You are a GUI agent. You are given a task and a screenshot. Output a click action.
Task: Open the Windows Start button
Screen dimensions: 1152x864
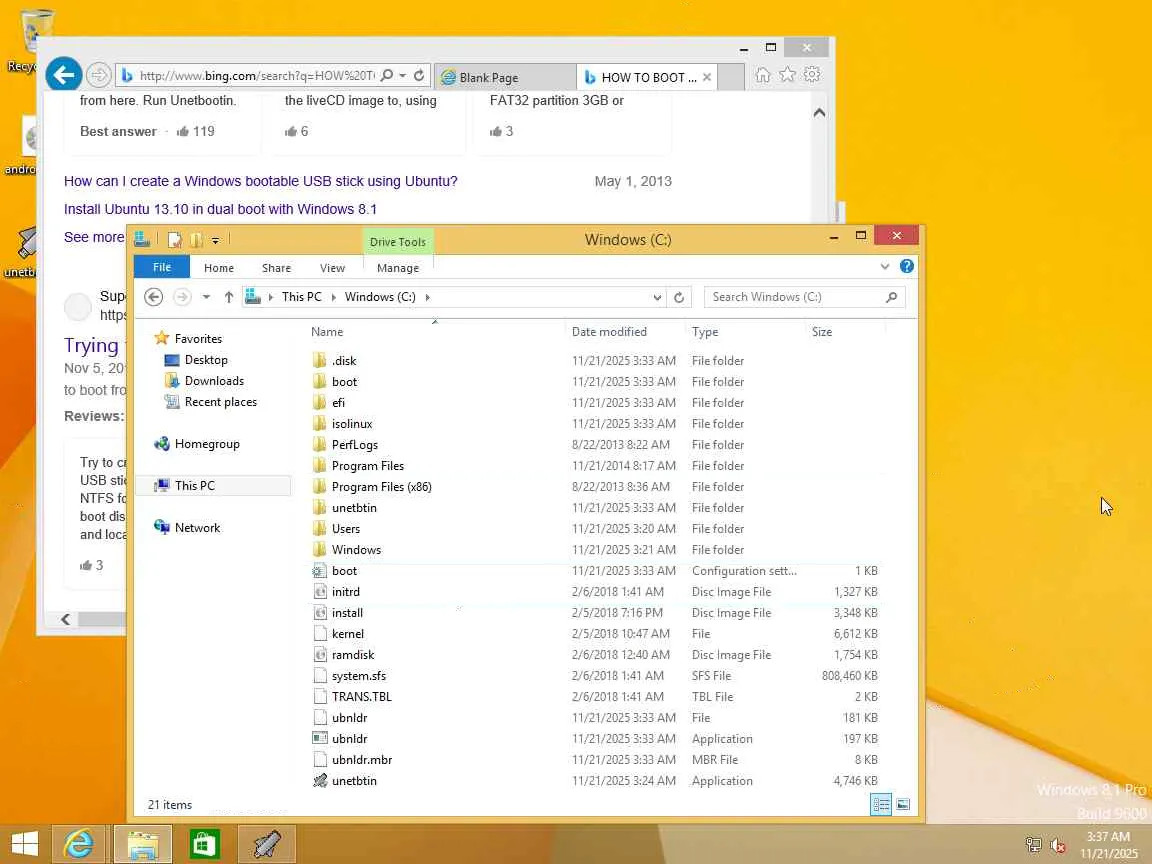24,843
